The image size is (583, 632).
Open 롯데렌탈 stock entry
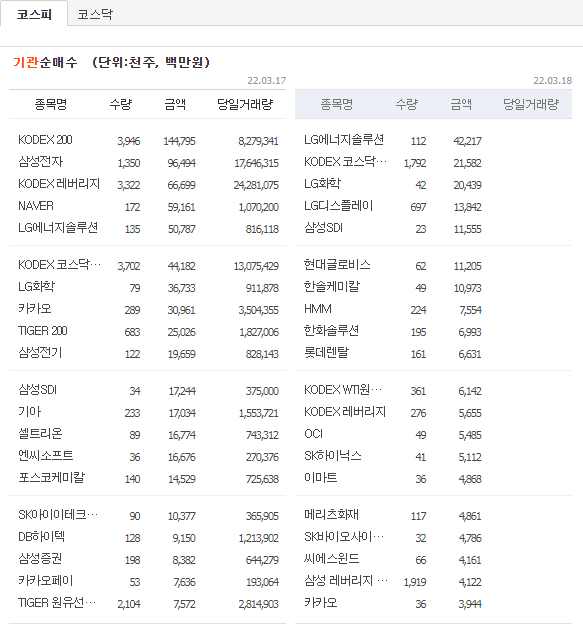[x=326, y=353]
